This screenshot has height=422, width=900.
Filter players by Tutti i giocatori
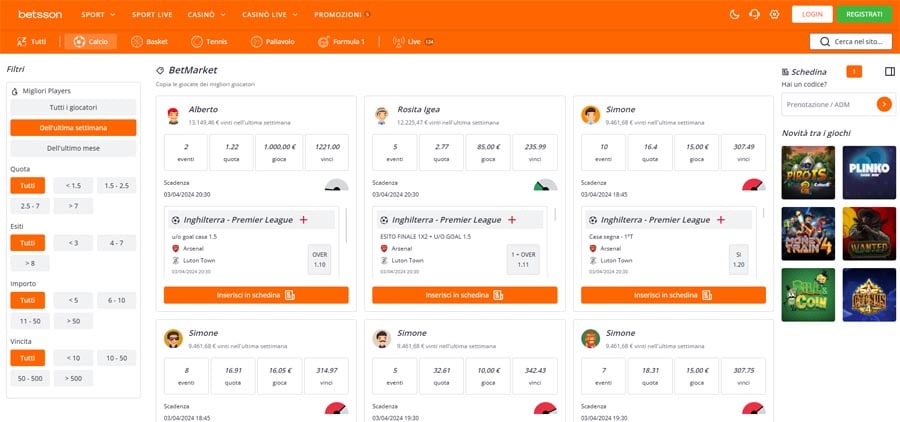pyautogui.click(x=73, y=107)
